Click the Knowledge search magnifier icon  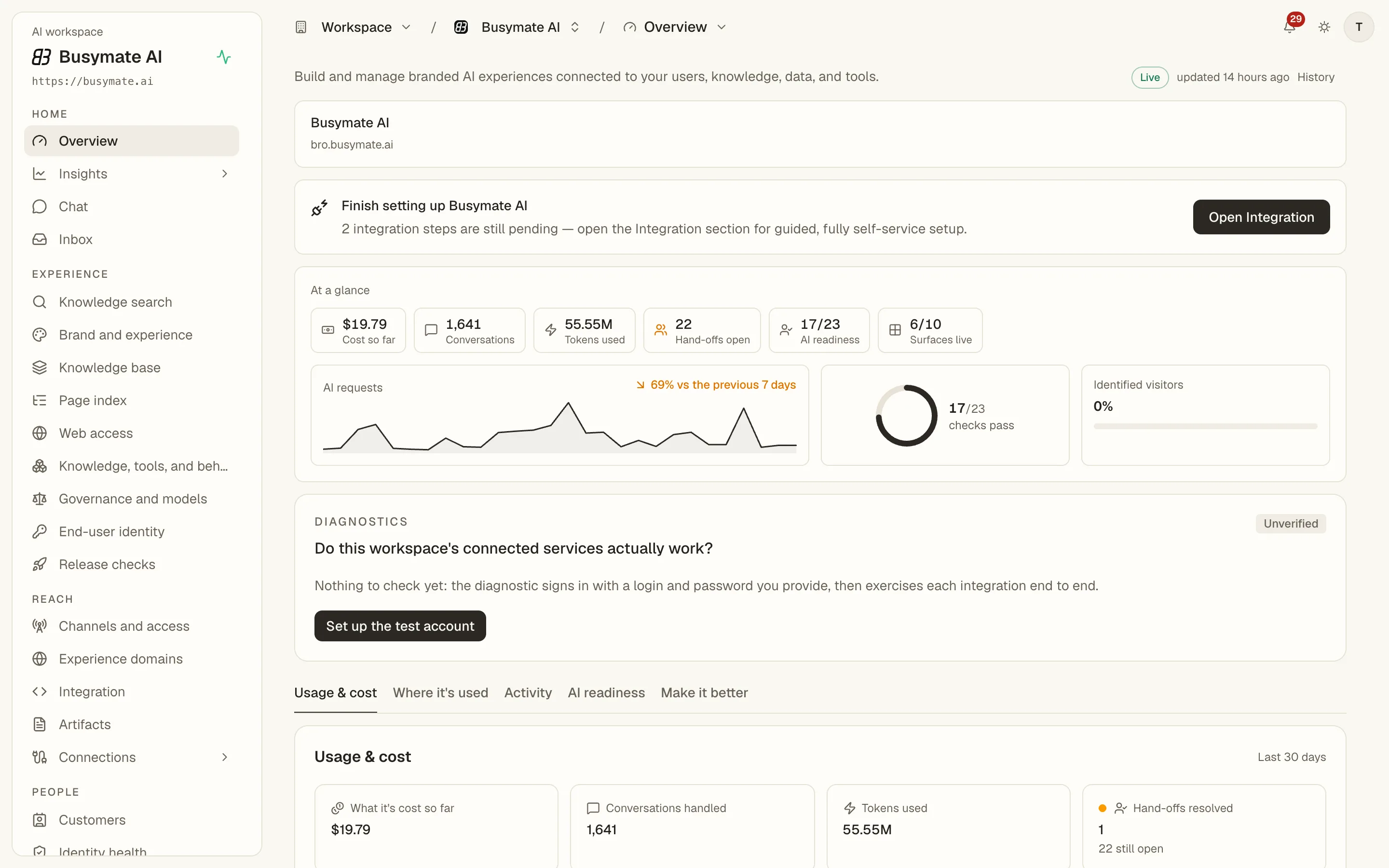pos(40,302)
